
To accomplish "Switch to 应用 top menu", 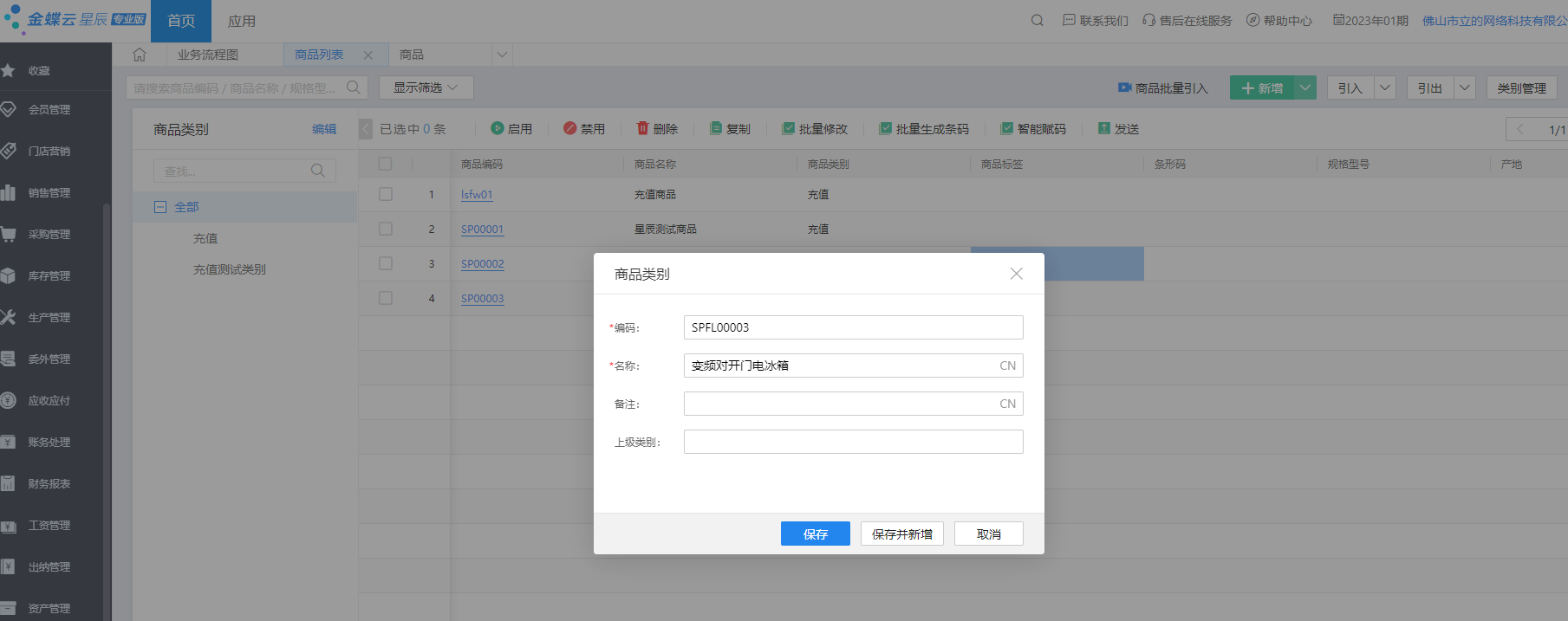I will [x=242, y=21].
